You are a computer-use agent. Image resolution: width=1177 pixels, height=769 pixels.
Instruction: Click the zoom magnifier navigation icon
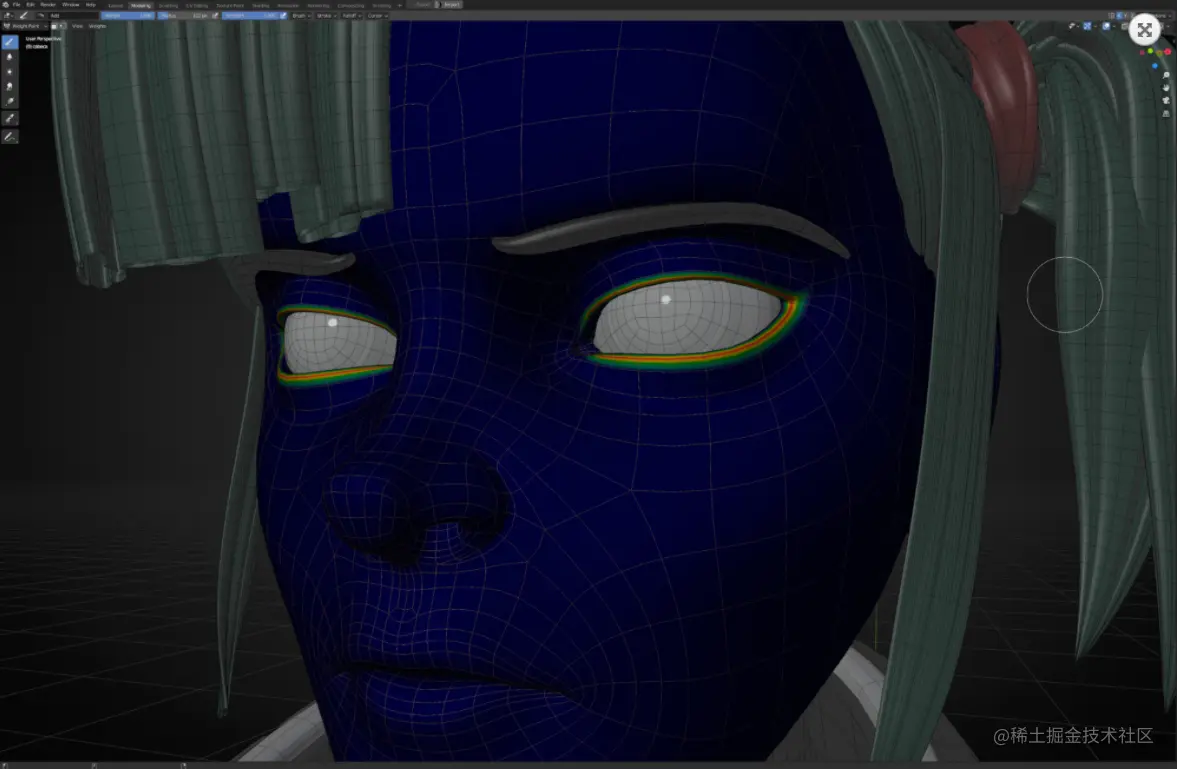[x=1166, y=75]
